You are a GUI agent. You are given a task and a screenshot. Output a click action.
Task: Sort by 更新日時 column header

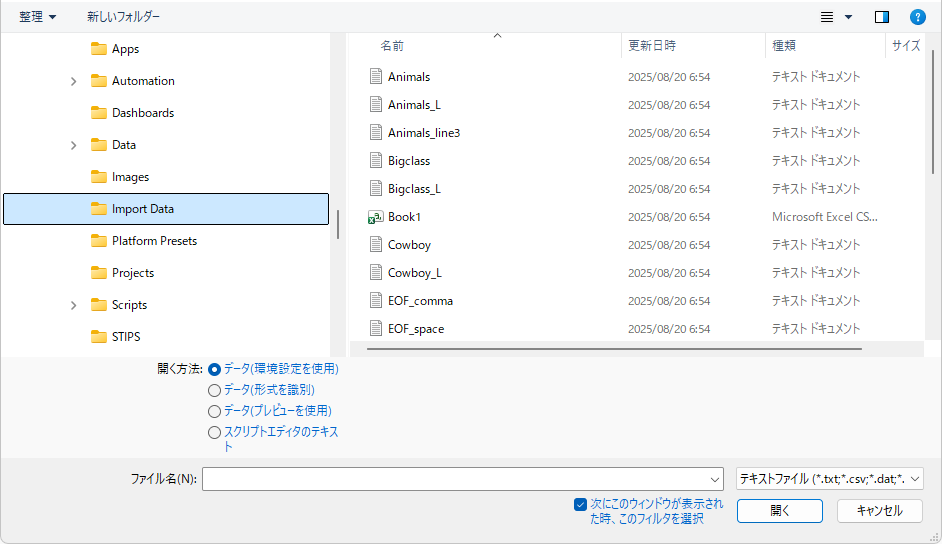[652, 46]
